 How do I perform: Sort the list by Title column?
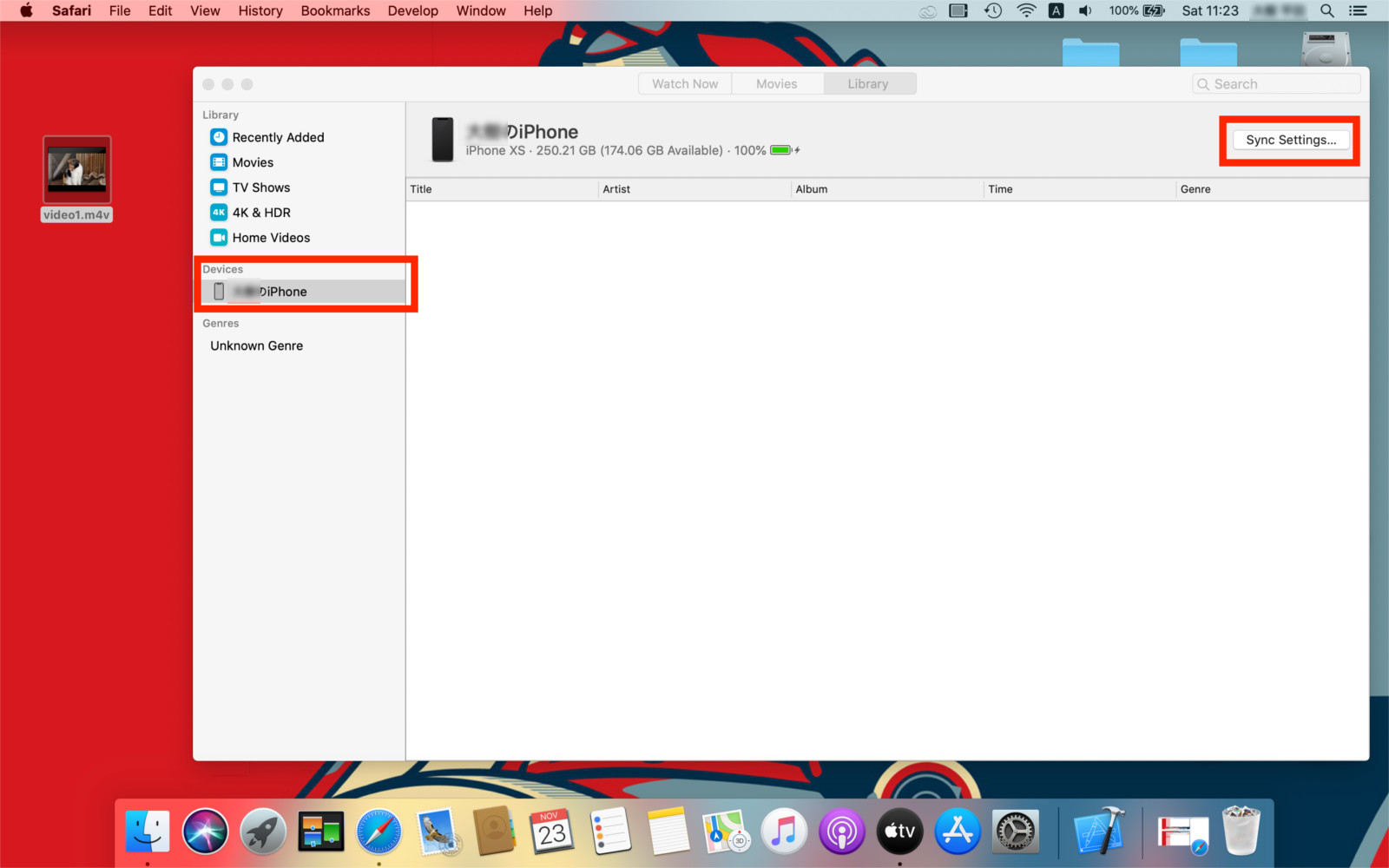tap(502, 189)
